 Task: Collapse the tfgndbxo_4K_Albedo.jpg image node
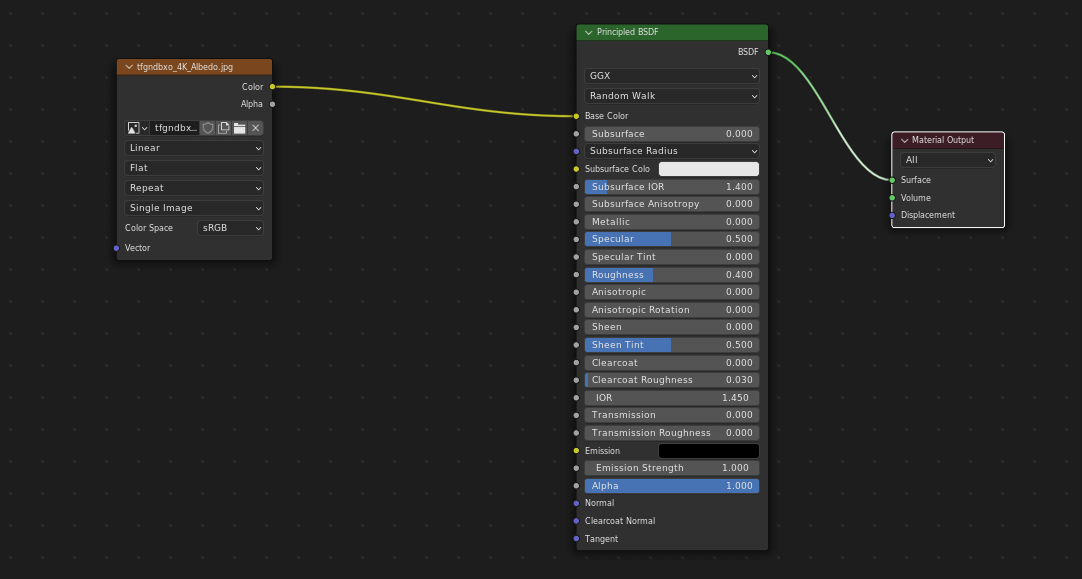(129, 67)
